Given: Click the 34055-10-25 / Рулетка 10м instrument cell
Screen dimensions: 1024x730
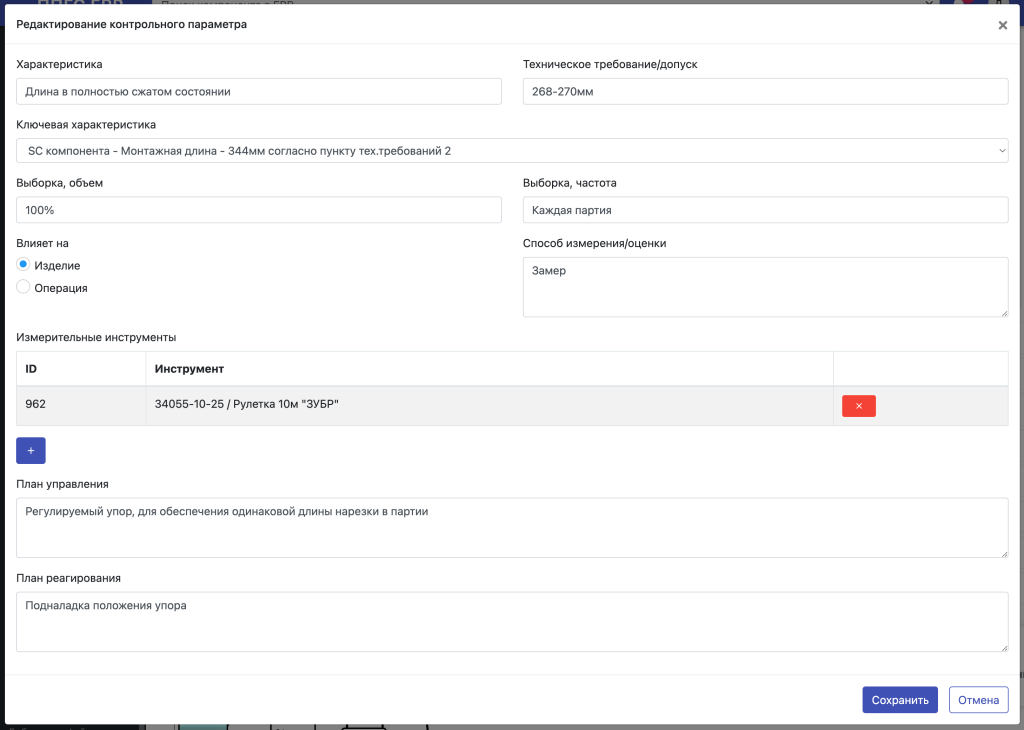Looking at the screenshot, I should [x=489, y=405].
